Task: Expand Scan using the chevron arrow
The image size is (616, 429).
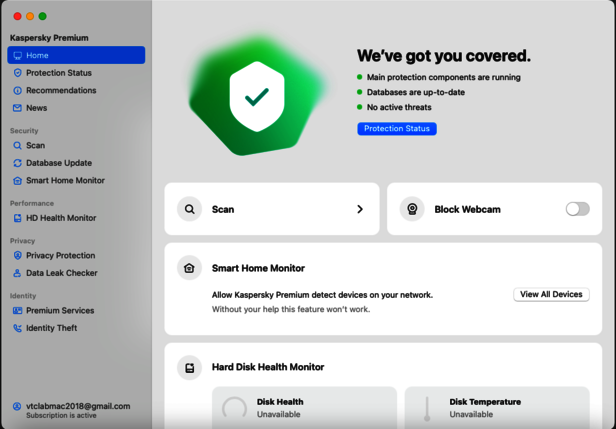Action: click(x=360, y=209)
